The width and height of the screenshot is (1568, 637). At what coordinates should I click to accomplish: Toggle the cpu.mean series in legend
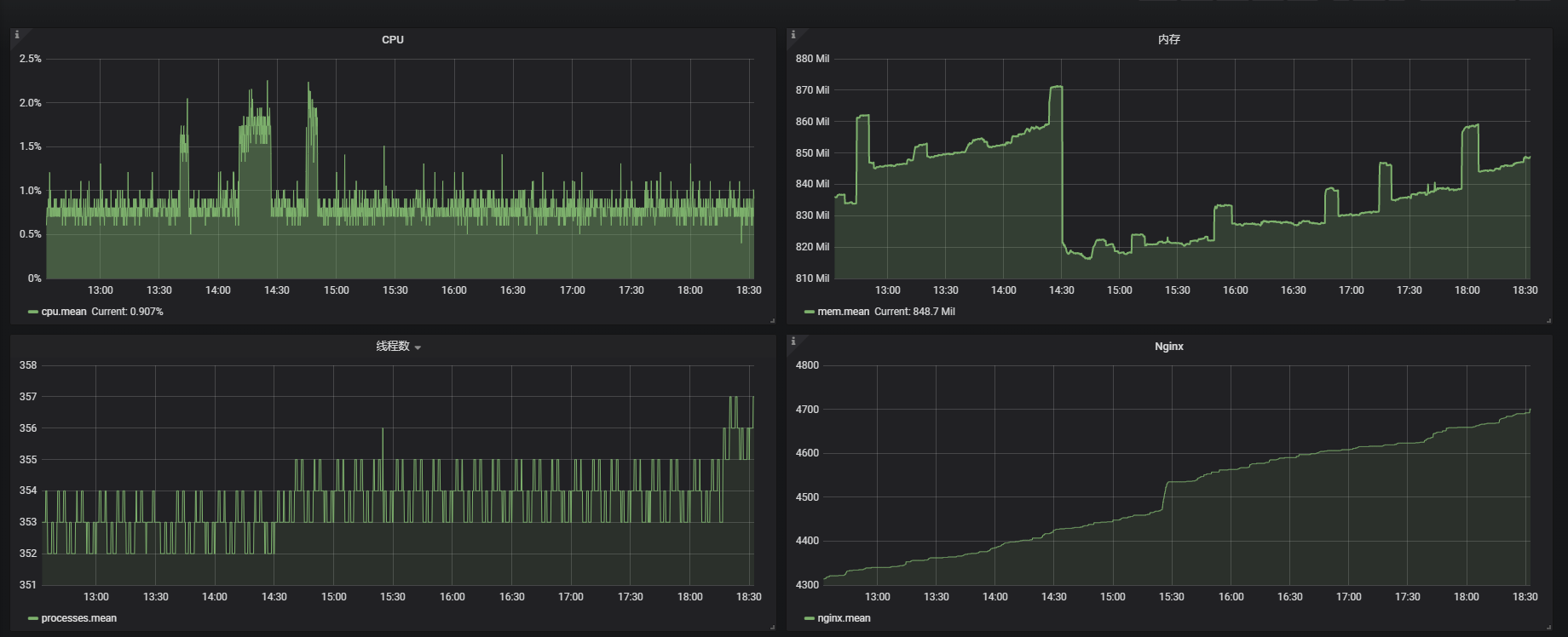point(64,312)
